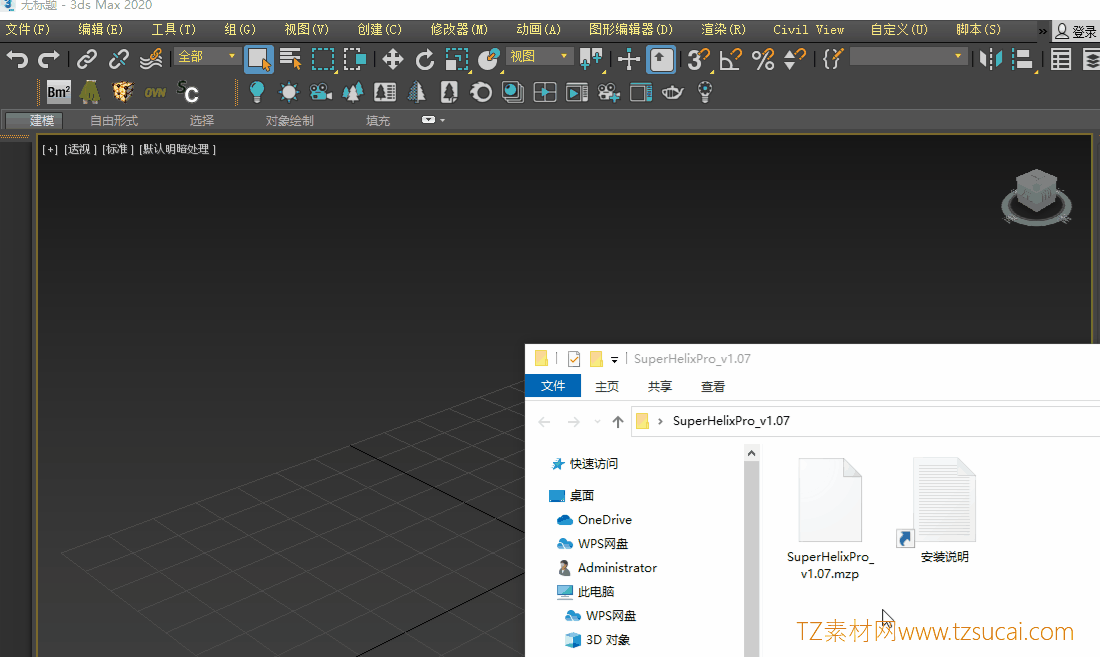
Task: Click the OVN plugin toolbar icon
Action: [x=155, y=92]
